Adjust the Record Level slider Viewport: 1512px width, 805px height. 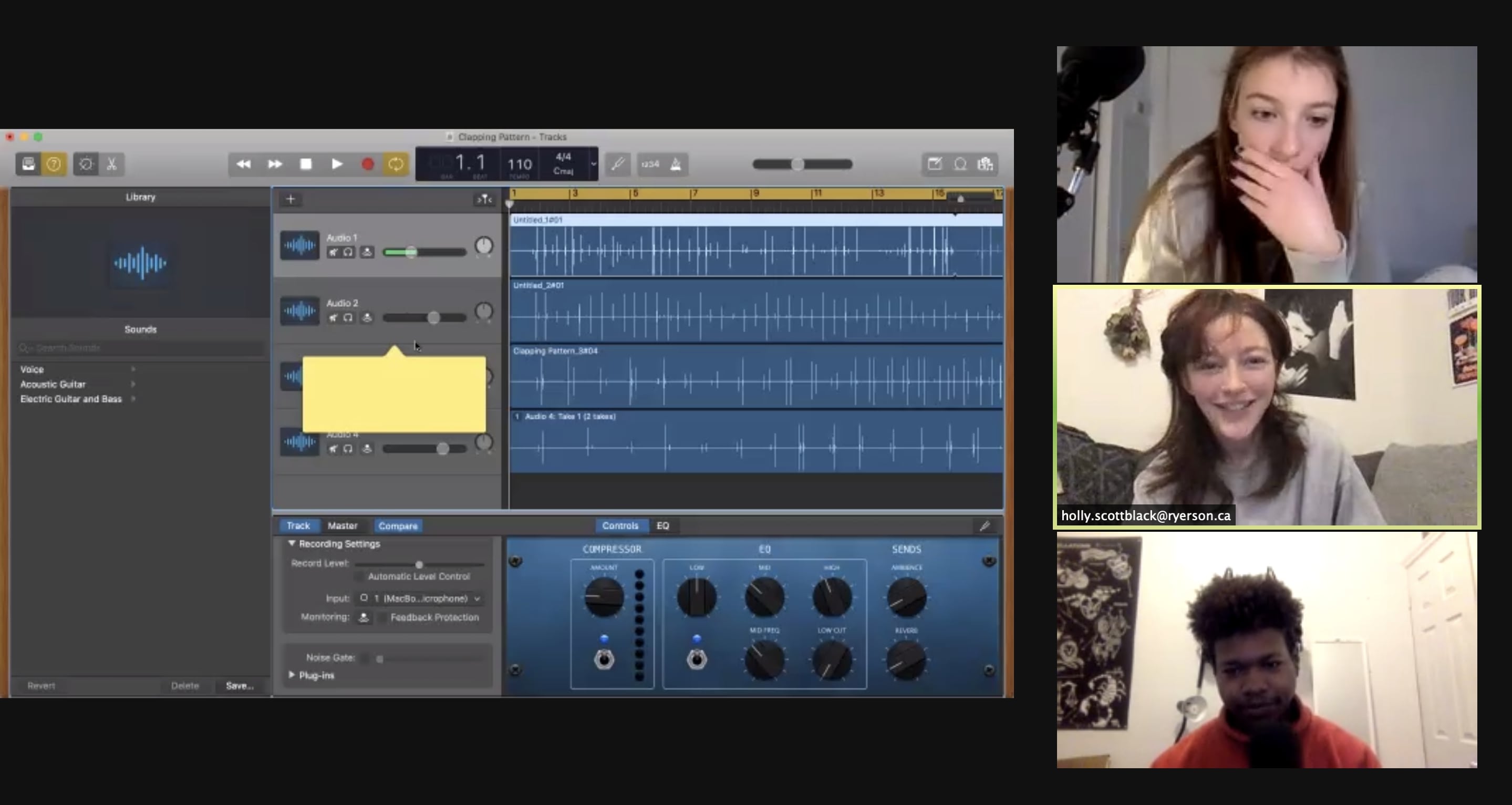tap(419, 564)
